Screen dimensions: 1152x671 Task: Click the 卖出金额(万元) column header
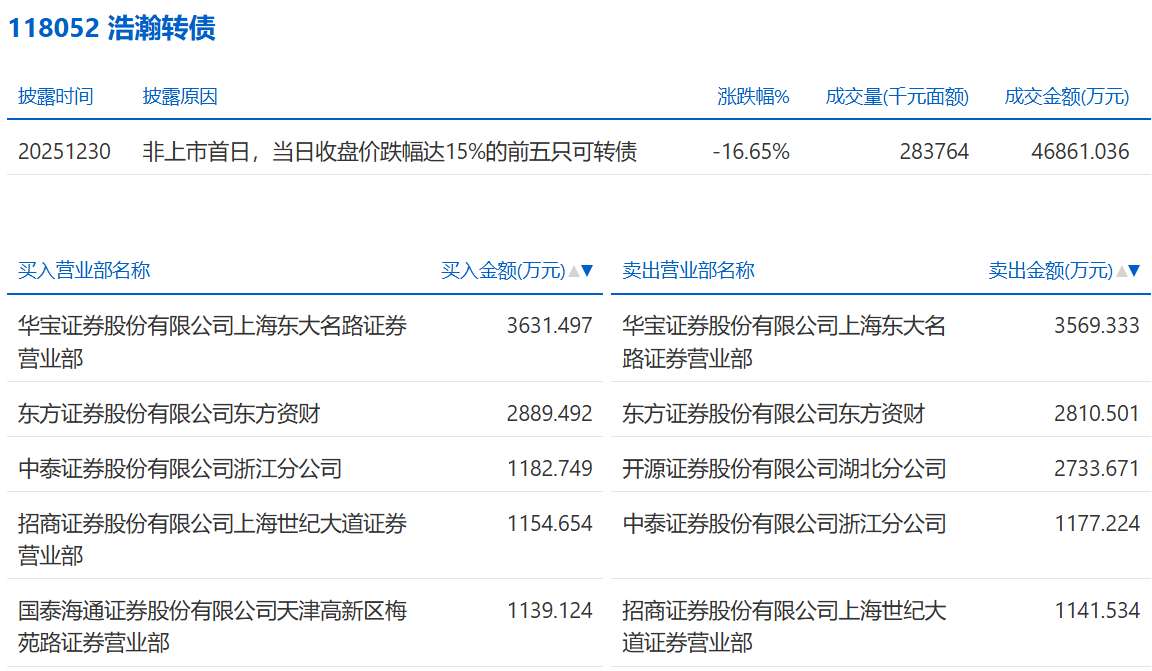pyautogui.click(x=1051, y=270)
